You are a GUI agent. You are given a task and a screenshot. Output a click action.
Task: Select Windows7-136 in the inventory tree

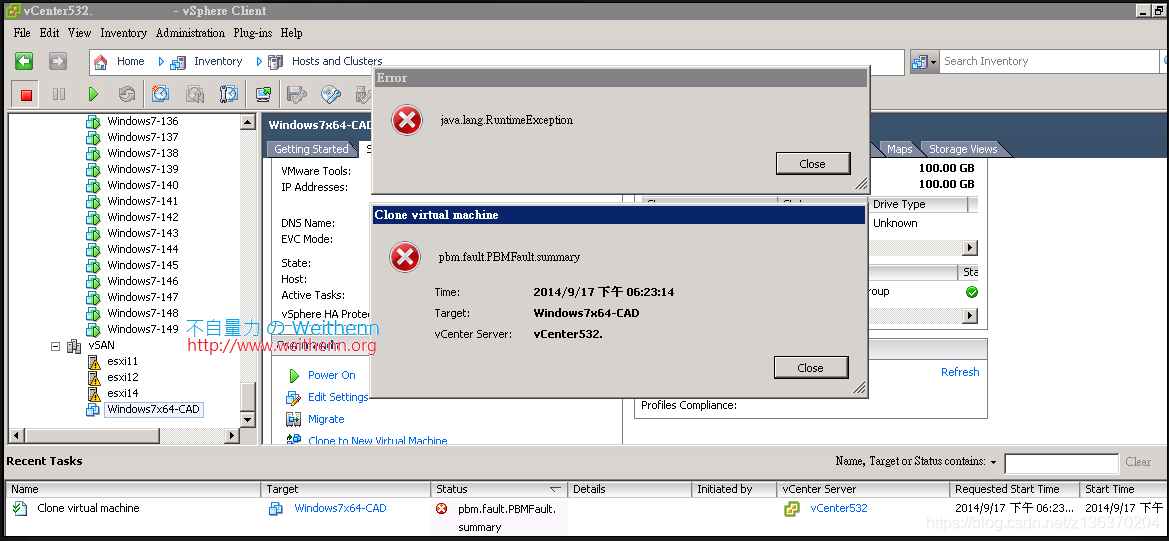point(142,121)
